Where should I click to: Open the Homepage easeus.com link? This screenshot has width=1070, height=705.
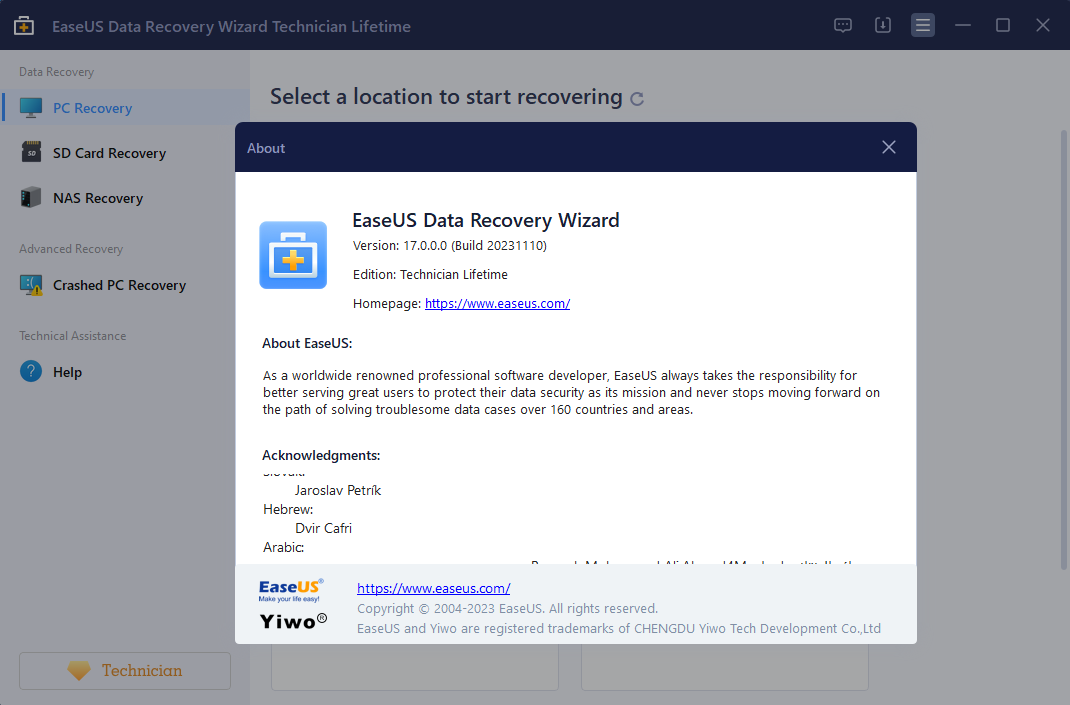[497, 304]
